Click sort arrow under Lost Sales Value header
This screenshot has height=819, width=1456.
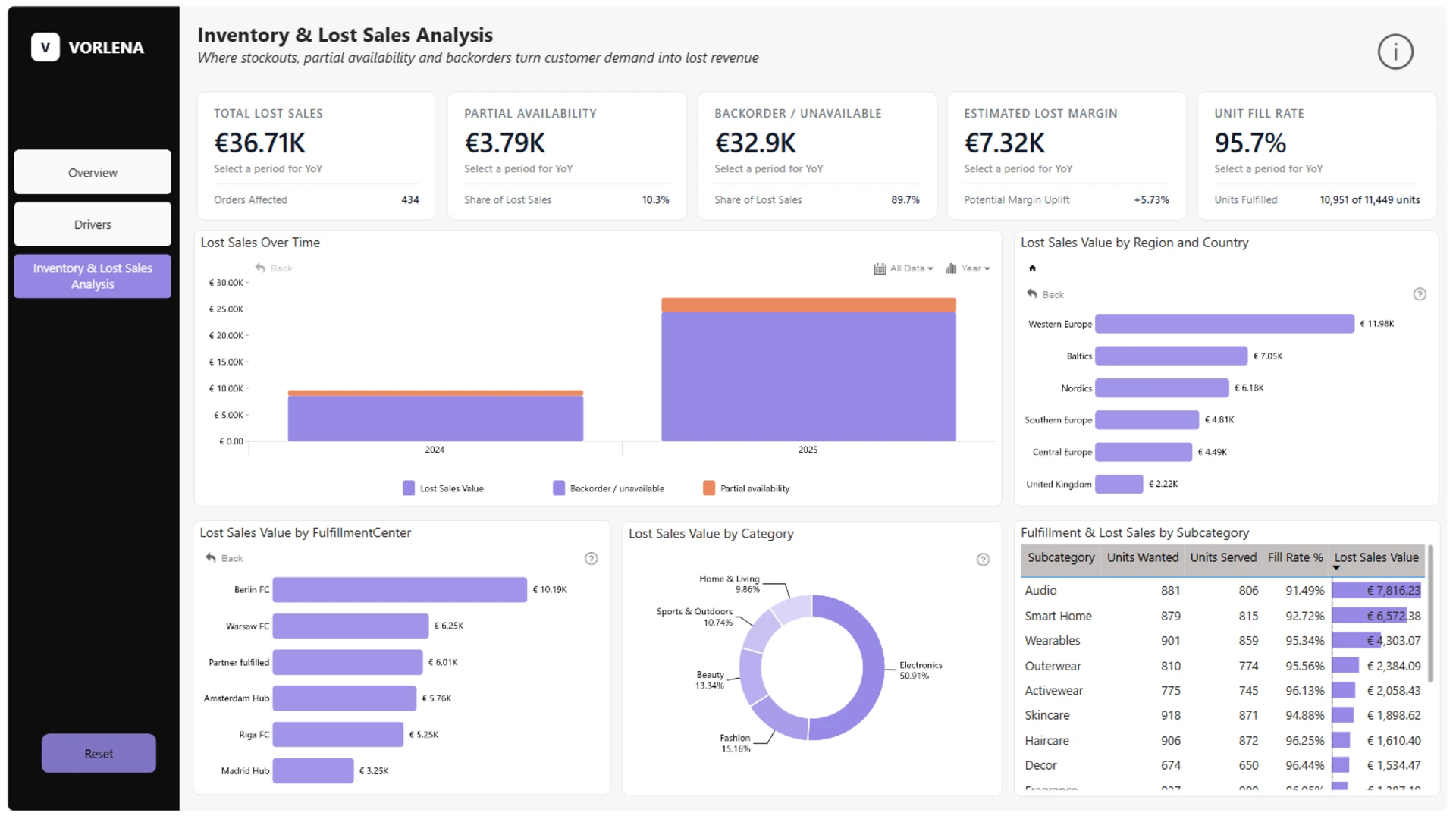click(1336, 568)
